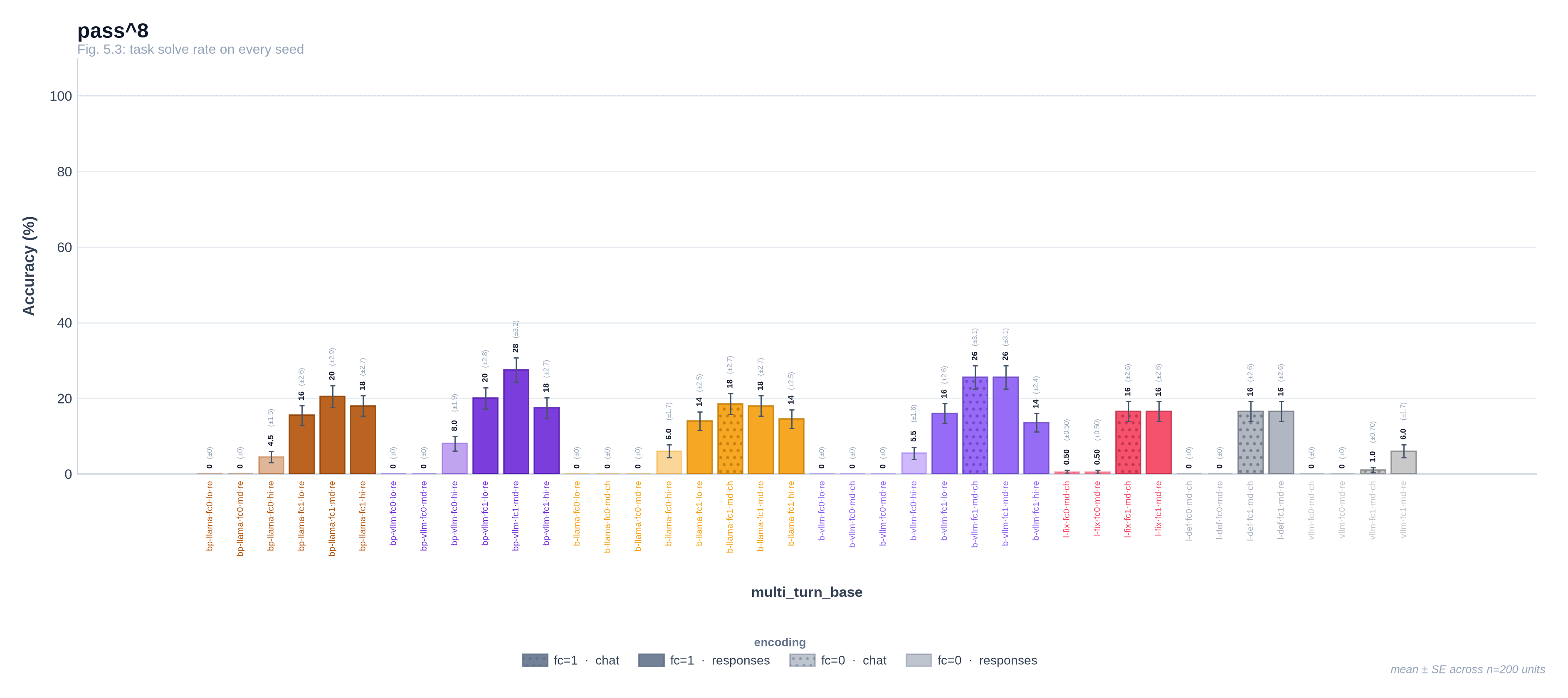Image resolution: width=1568 pixels, height=698 pixels.
Task: Click the vllm·fc1·md·re gray bar valued 6.0
Action: click(1403, 462)
